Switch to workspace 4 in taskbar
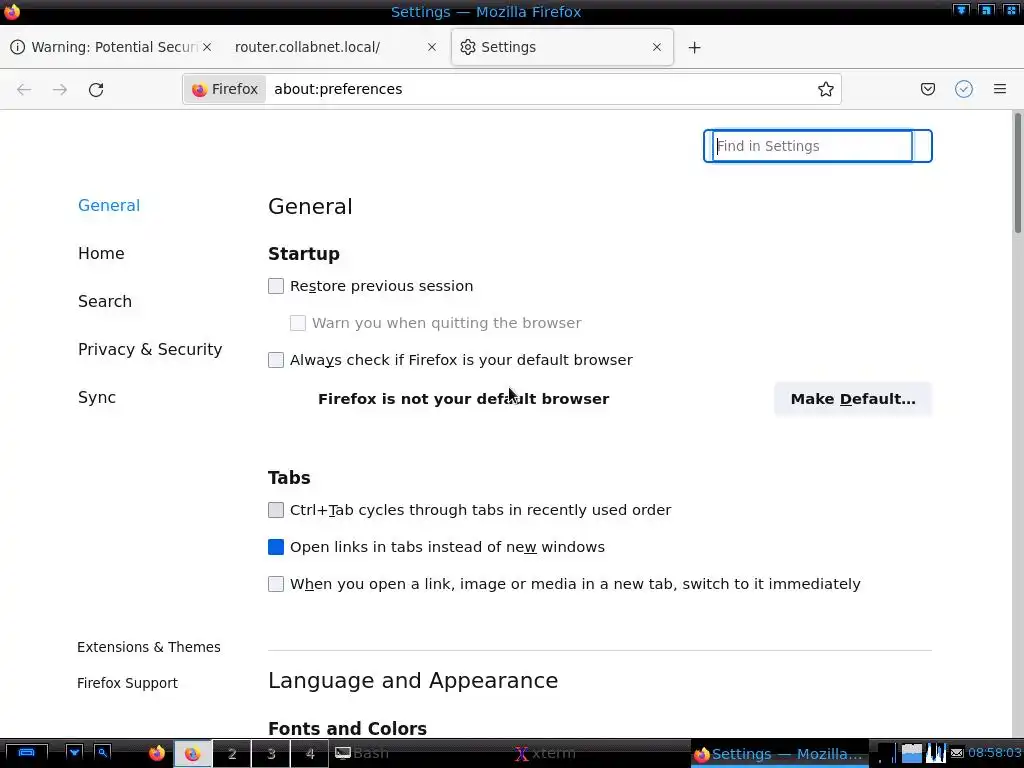Viewport: 1024px width, 768px height. point(310,754)
